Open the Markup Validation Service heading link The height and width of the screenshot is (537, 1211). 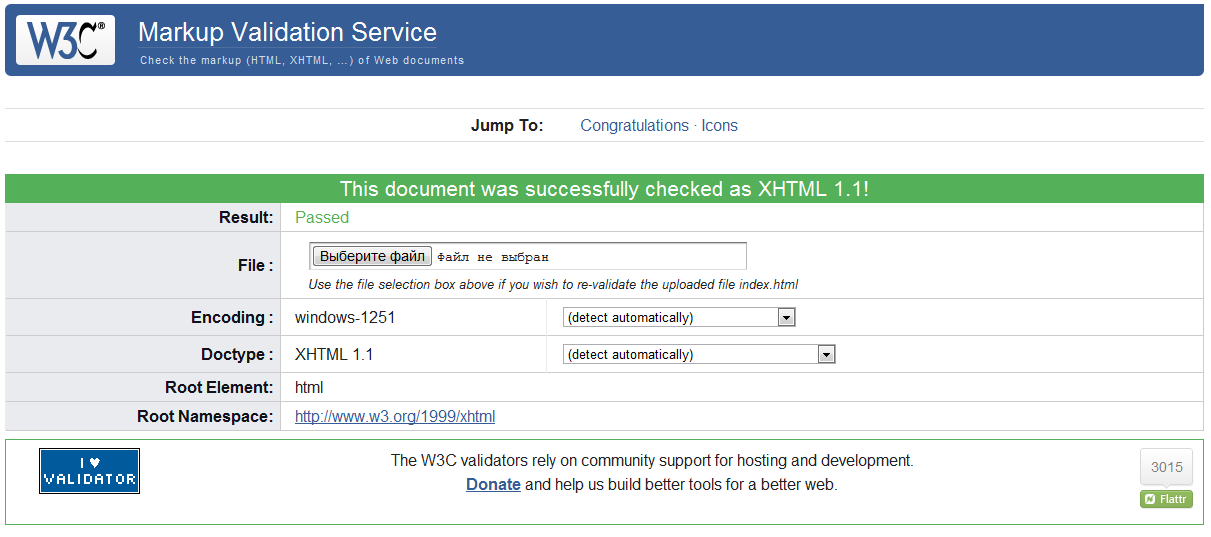(x=287, y=32)
